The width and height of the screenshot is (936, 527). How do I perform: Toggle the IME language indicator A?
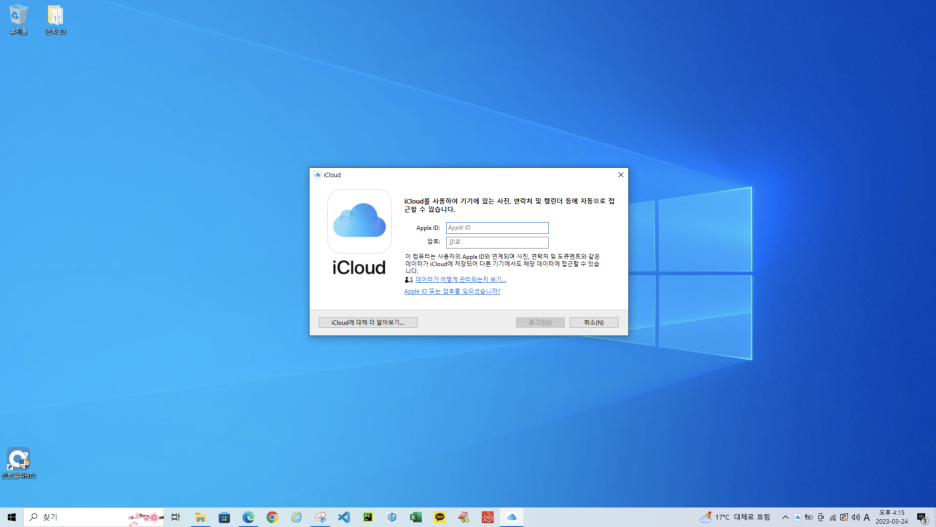point(867,517)
